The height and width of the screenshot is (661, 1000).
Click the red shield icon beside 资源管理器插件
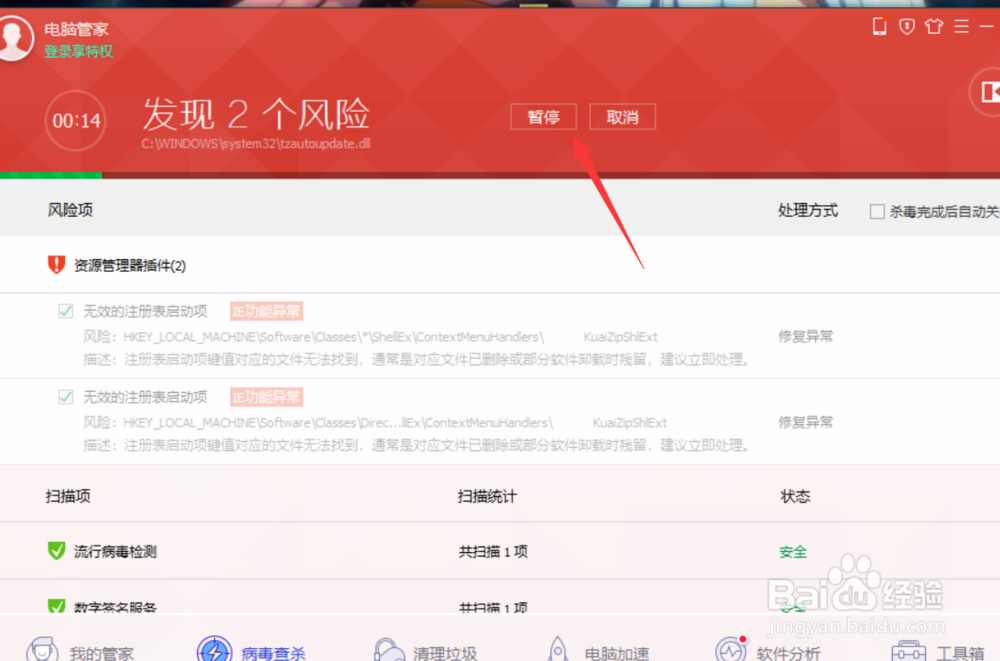(56, 265)
